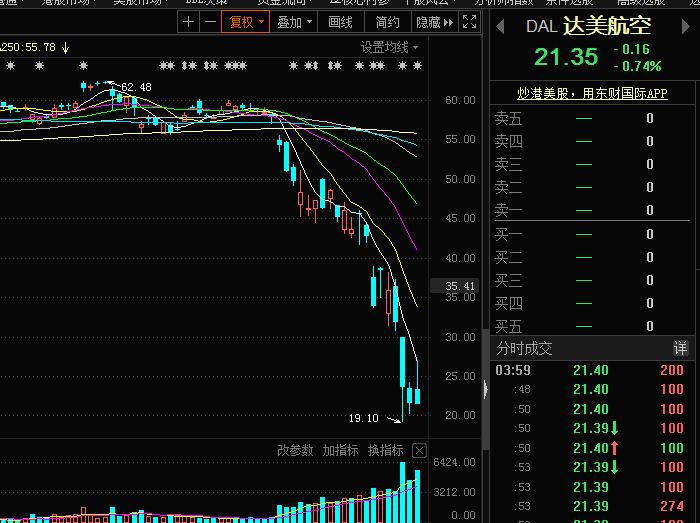Close the volume indicator panel

point(419,451)
